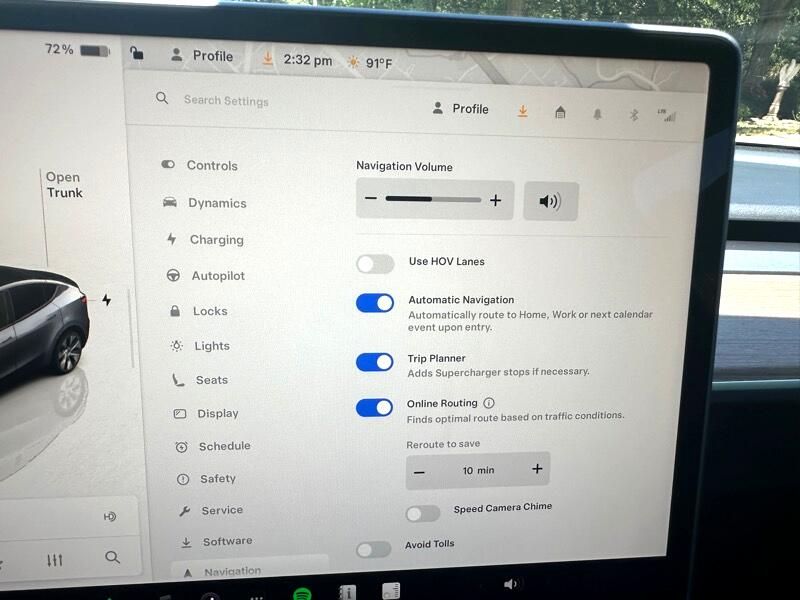Decrease Reroute to save minutes with minus
This screenshot has width=800, height=600.
419,471
